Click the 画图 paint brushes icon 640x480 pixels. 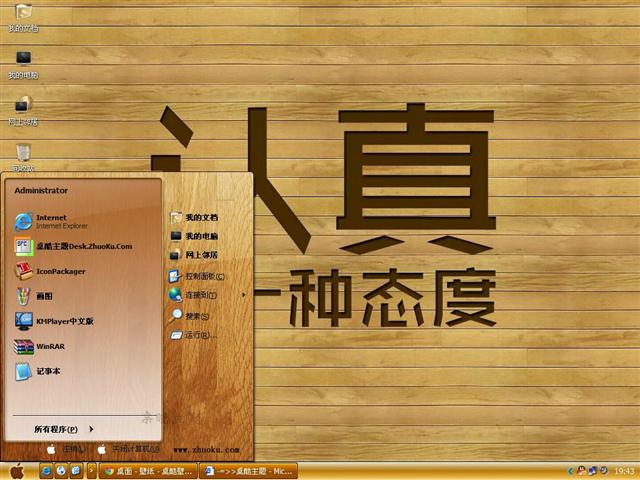(x=23, y=296)
